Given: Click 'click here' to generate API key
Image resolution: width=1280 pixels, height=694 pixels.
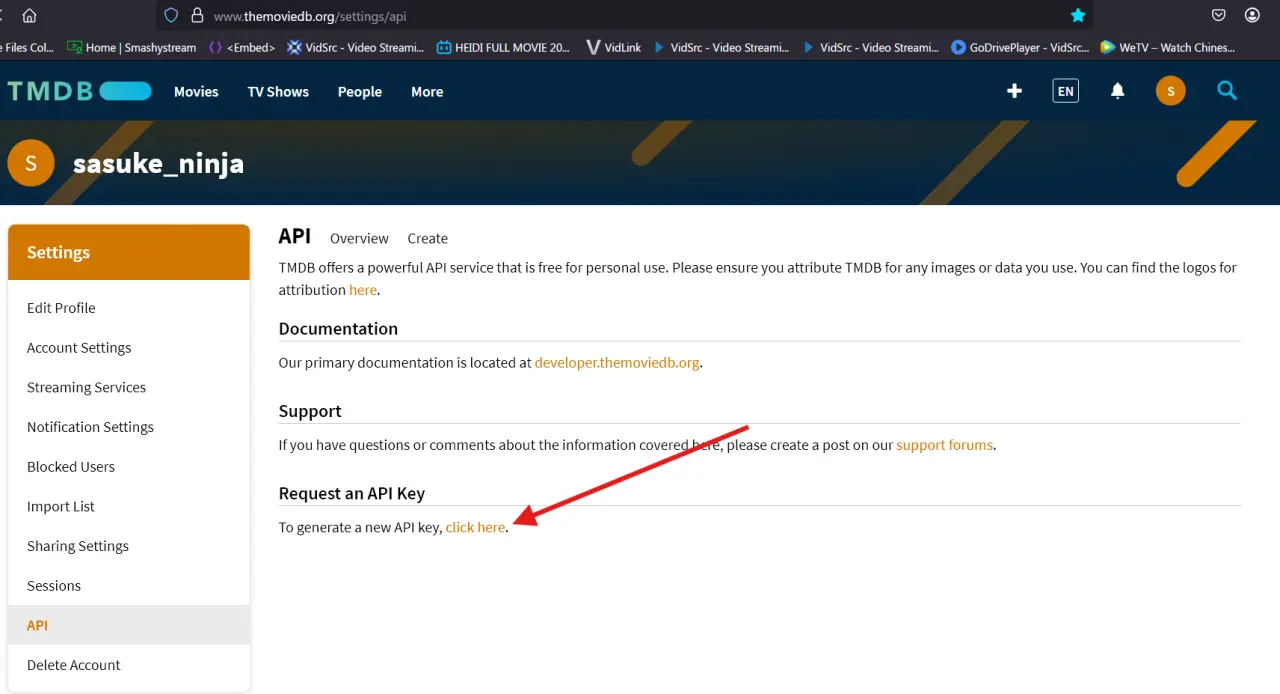Looking at the screenshot, I should (475, 527).
